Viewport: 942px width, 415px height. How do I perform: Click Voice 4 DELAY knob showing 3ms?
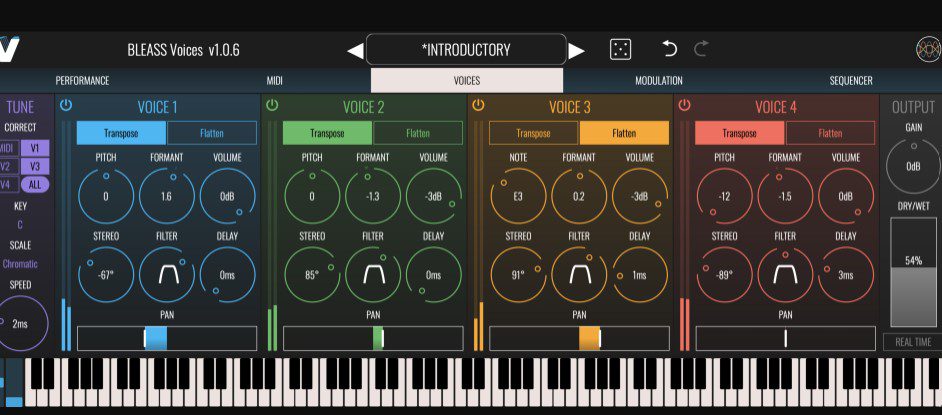846,274
